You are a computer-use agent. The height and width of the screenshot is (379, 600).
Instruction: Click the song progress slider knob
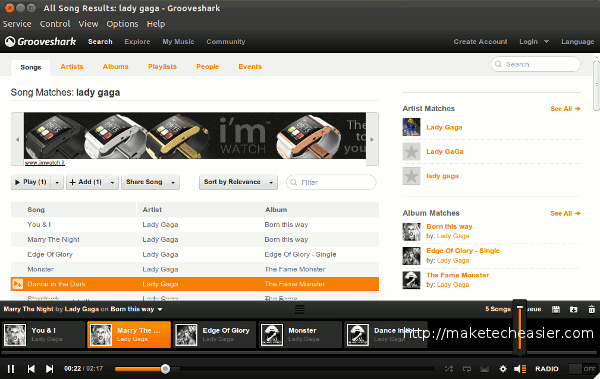point(165,369)
